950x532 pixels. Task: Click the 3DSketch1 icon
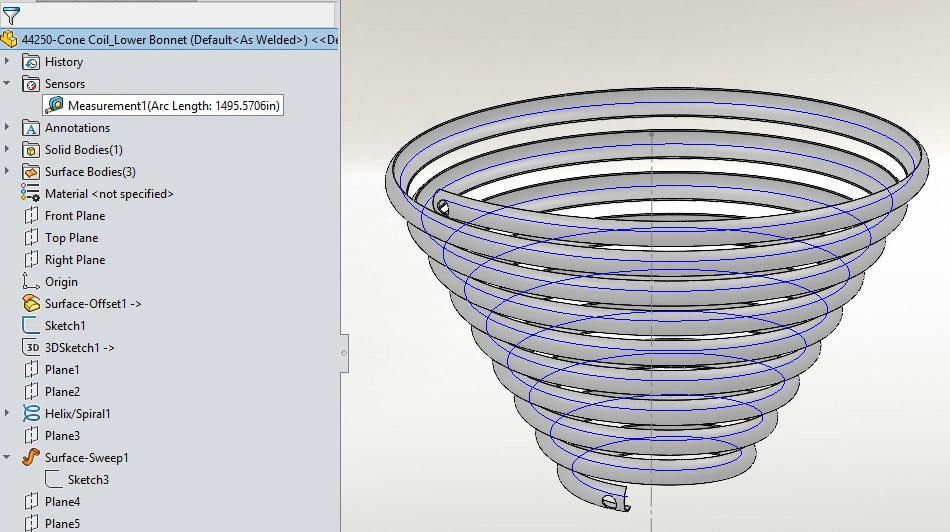click(x=30, y=348)
